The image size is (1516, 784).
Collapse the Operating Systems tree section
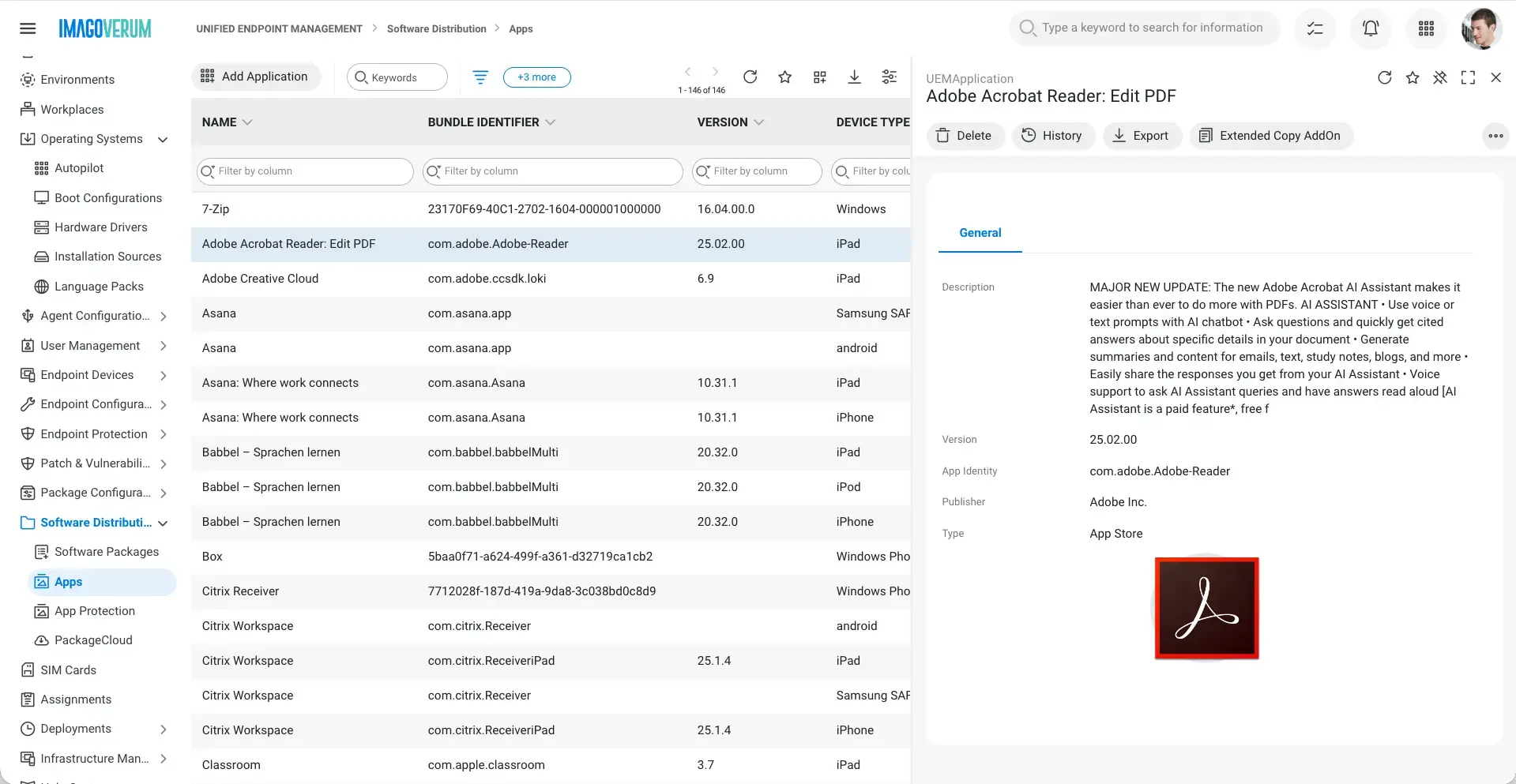click(x=163, y=140)
